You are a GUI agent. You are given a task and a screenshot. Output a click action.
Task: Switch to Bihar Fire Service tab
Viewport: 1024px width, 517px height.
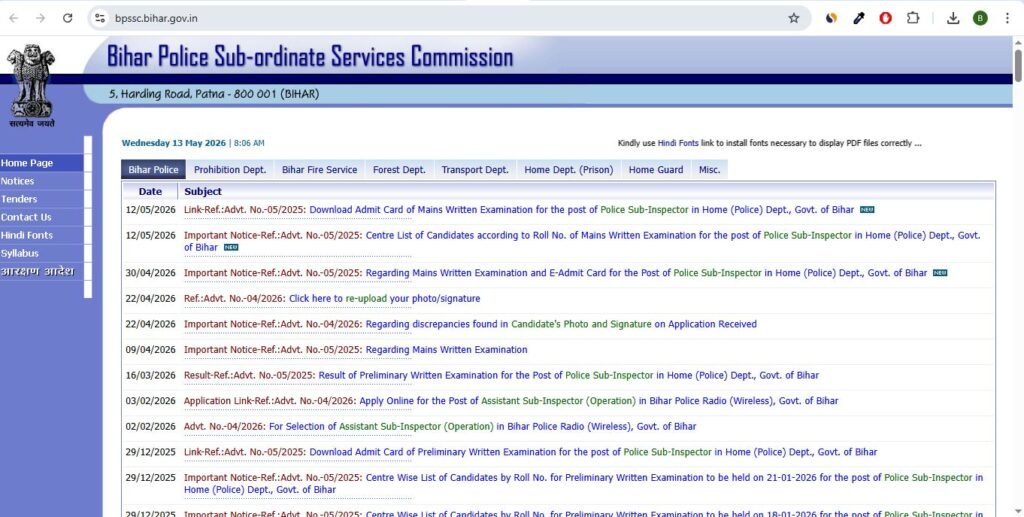coord(319,170)
